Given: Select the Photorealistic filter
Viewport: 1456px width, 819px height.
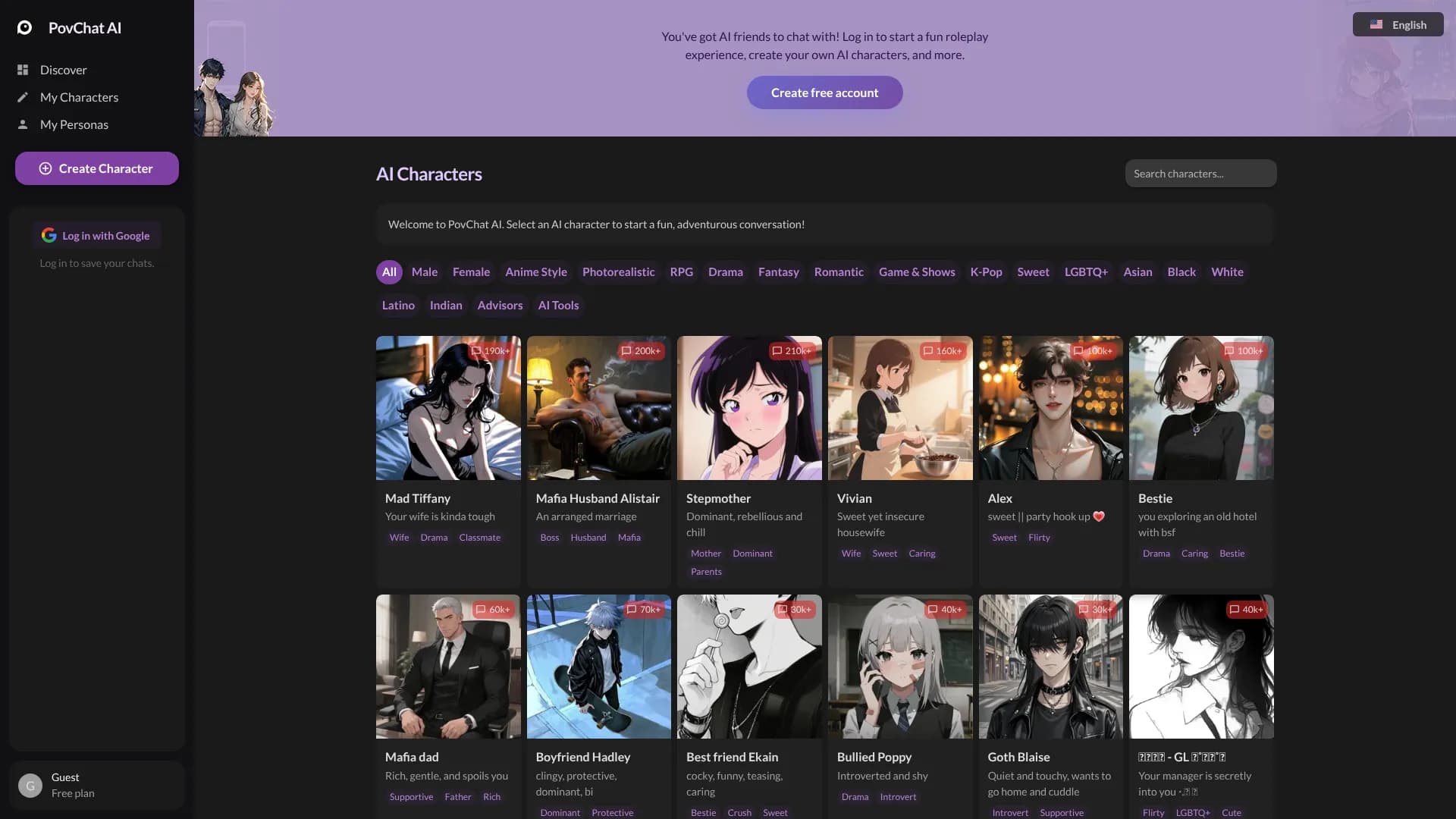Looking at the screenshot, I should tap(618, 272).
